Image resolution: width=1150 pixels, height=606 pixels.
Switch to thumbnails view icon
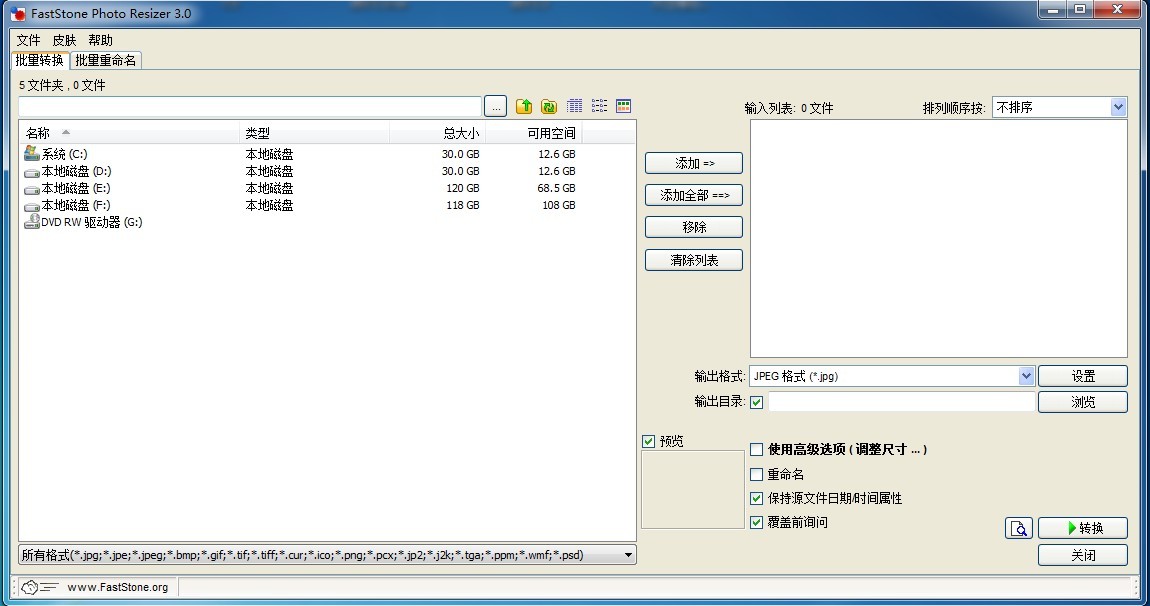624,106
